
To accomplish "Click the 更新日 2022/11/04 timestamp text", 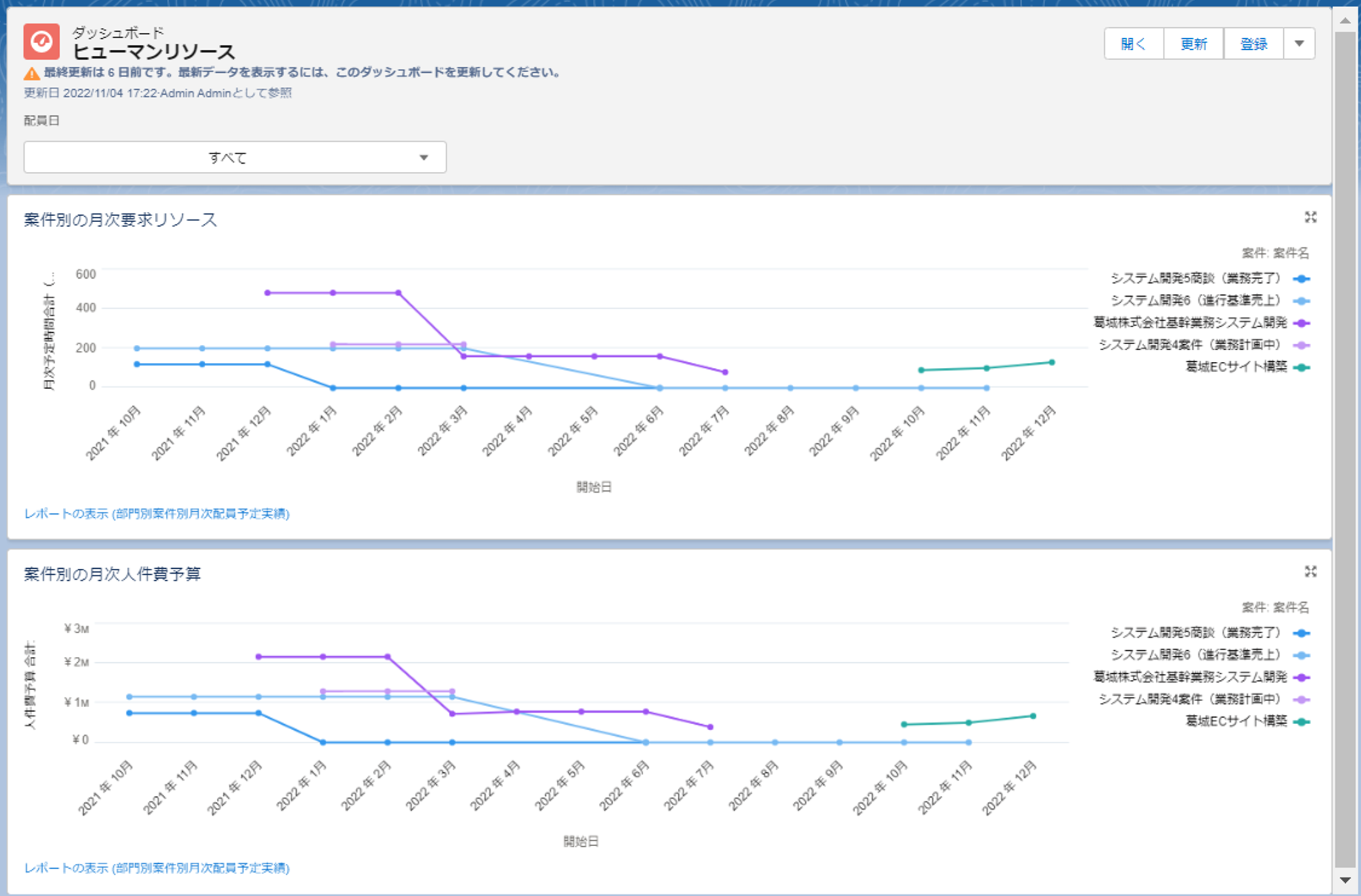I will (x=158, y=93).
